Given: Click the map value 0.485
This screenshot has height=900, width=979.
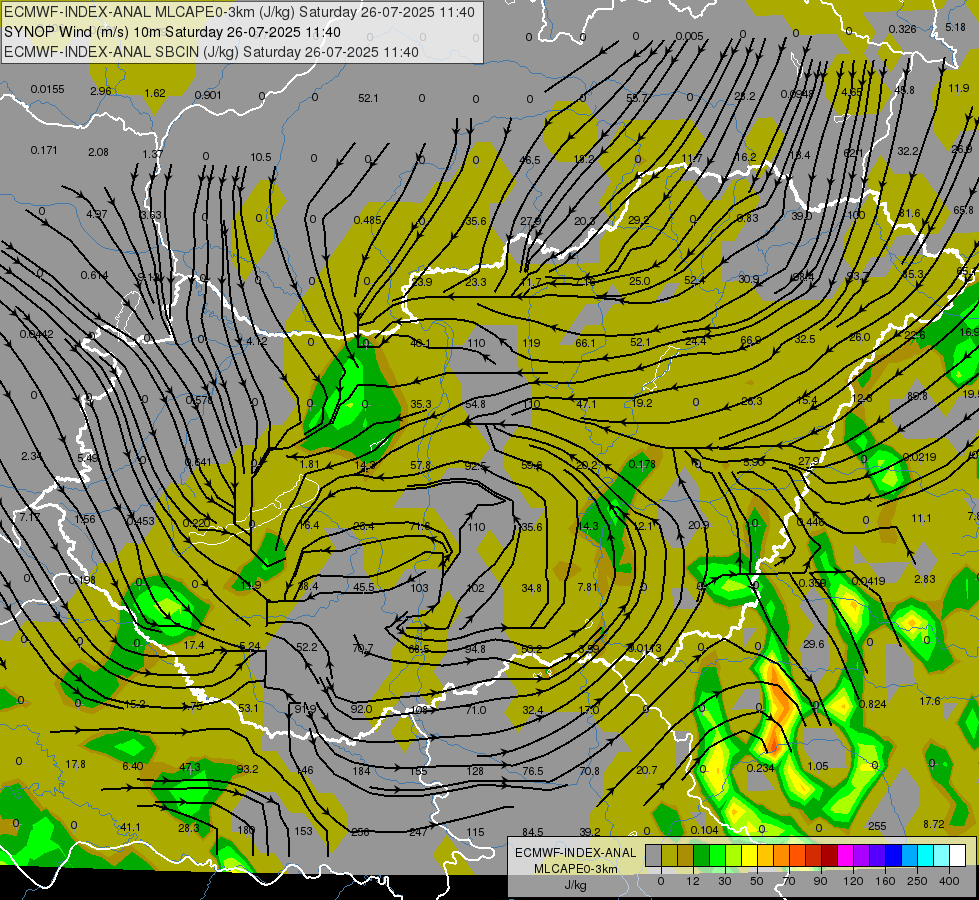Looking at the screenshot, I should pyautogui.click(x=367, y=220).
